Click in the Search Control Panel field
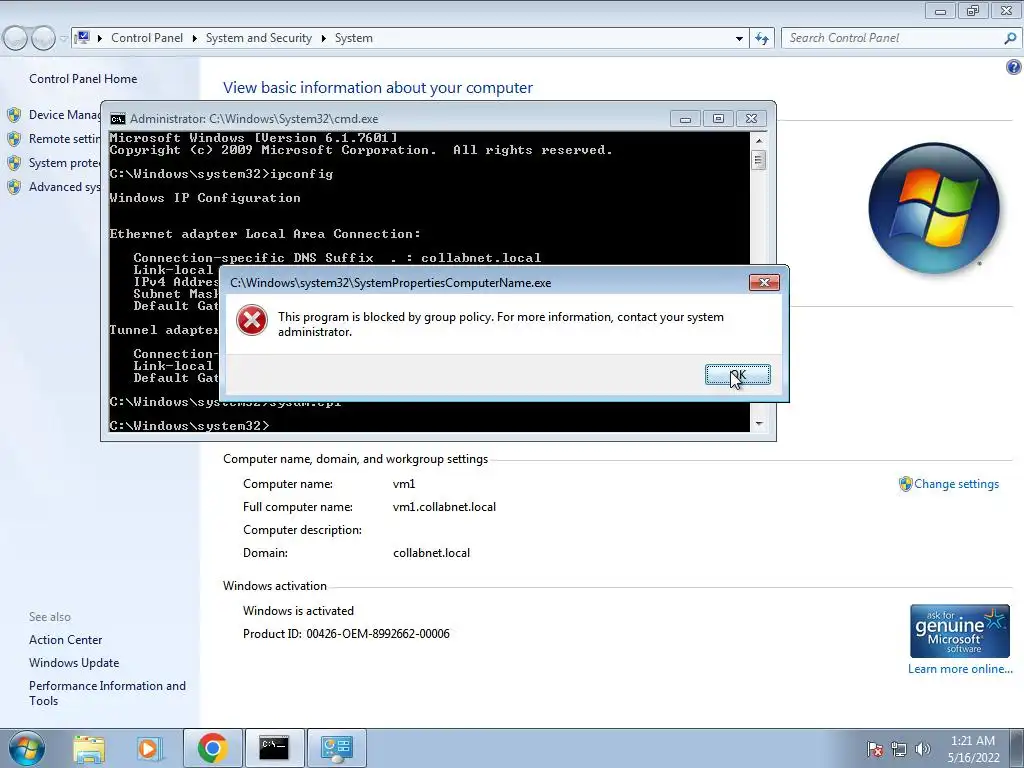This screenshot has width=1024, height=768. coord(893,38)
